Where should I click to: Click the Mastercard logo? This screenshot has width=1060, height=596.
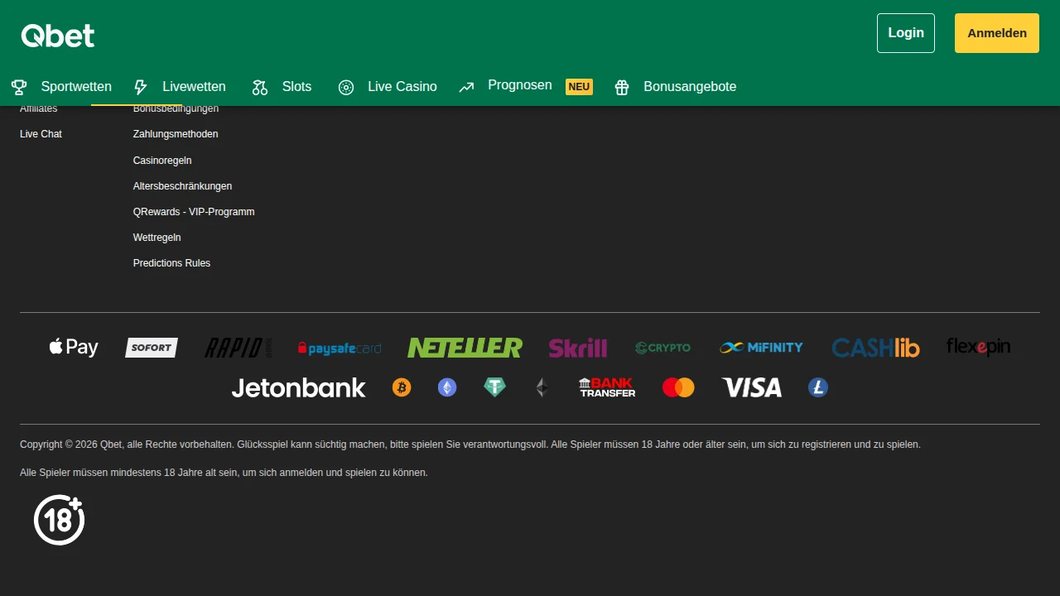click(678, 387)
